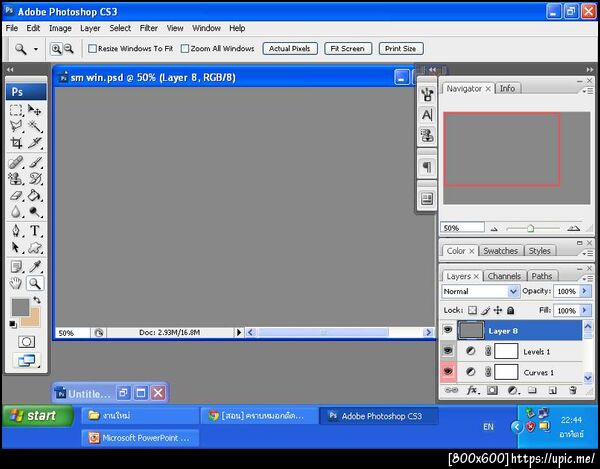
Task: Open the Paragraph panel icon
Action: coord(427,167)
